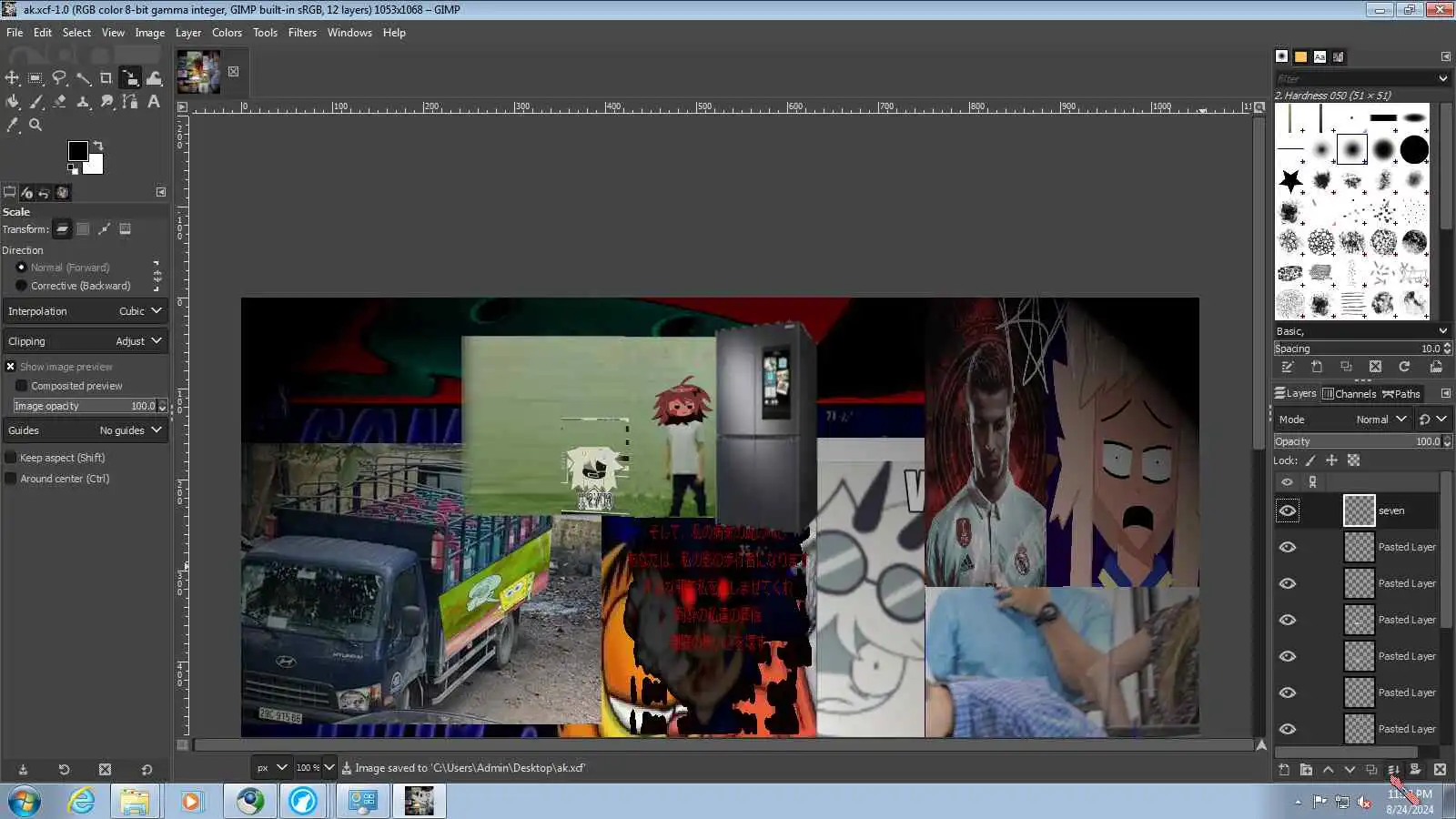
Task: Open the Clipping Adjust dropdown
Action: [86, 341]
